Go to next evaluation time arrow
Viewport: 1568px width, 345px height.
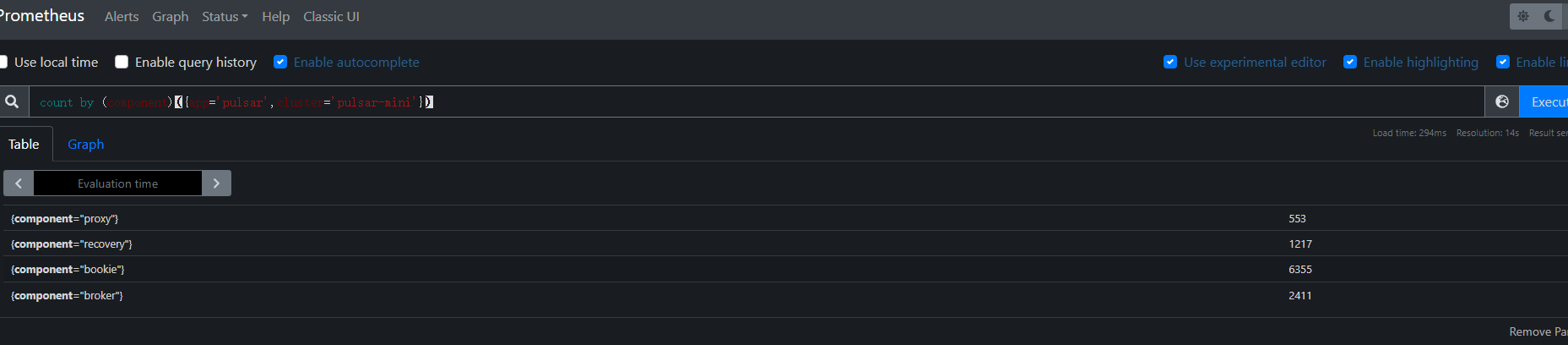[x=216, y=183]
